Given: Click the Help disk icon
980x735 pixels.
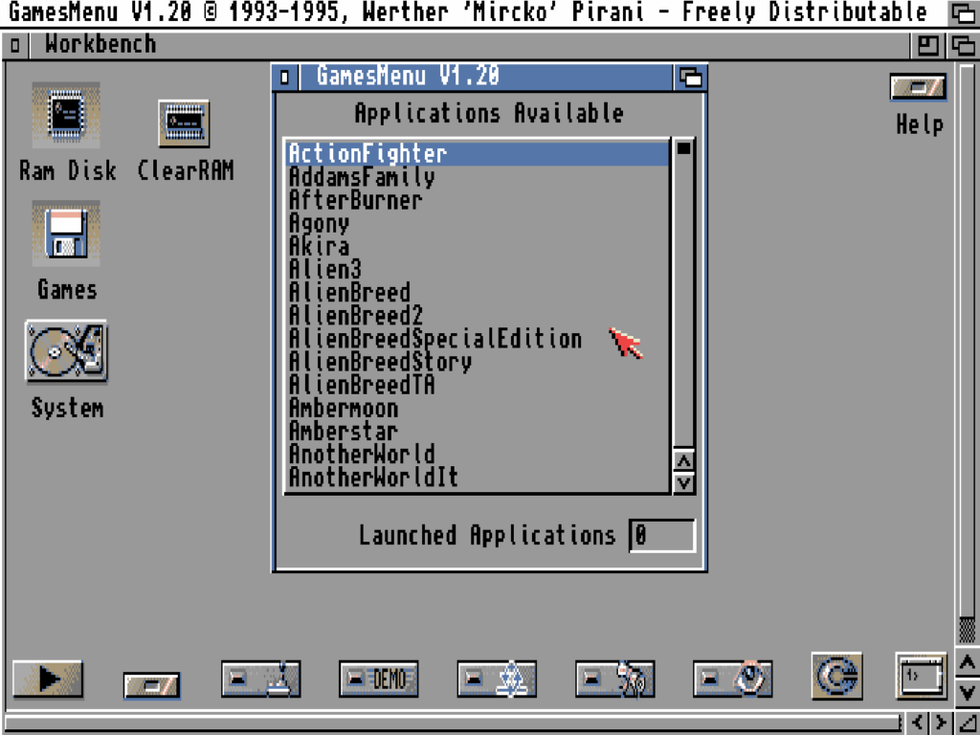Looking at the screenshot, I should coord(916,87).
